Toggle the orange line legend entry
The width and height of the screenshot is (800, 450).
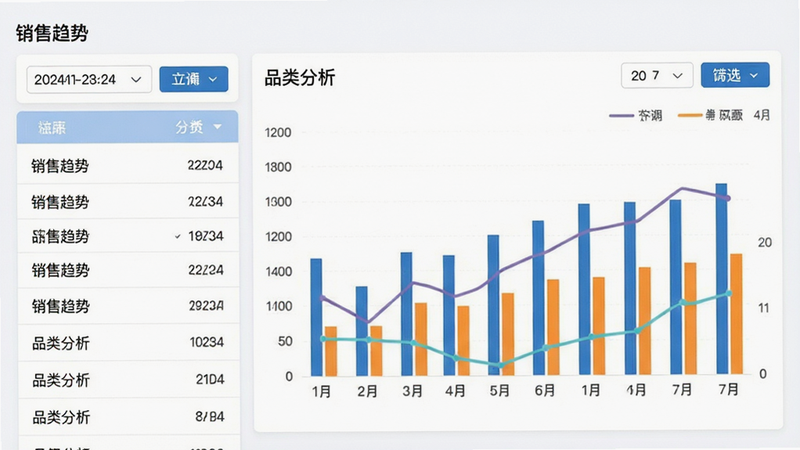710,115
